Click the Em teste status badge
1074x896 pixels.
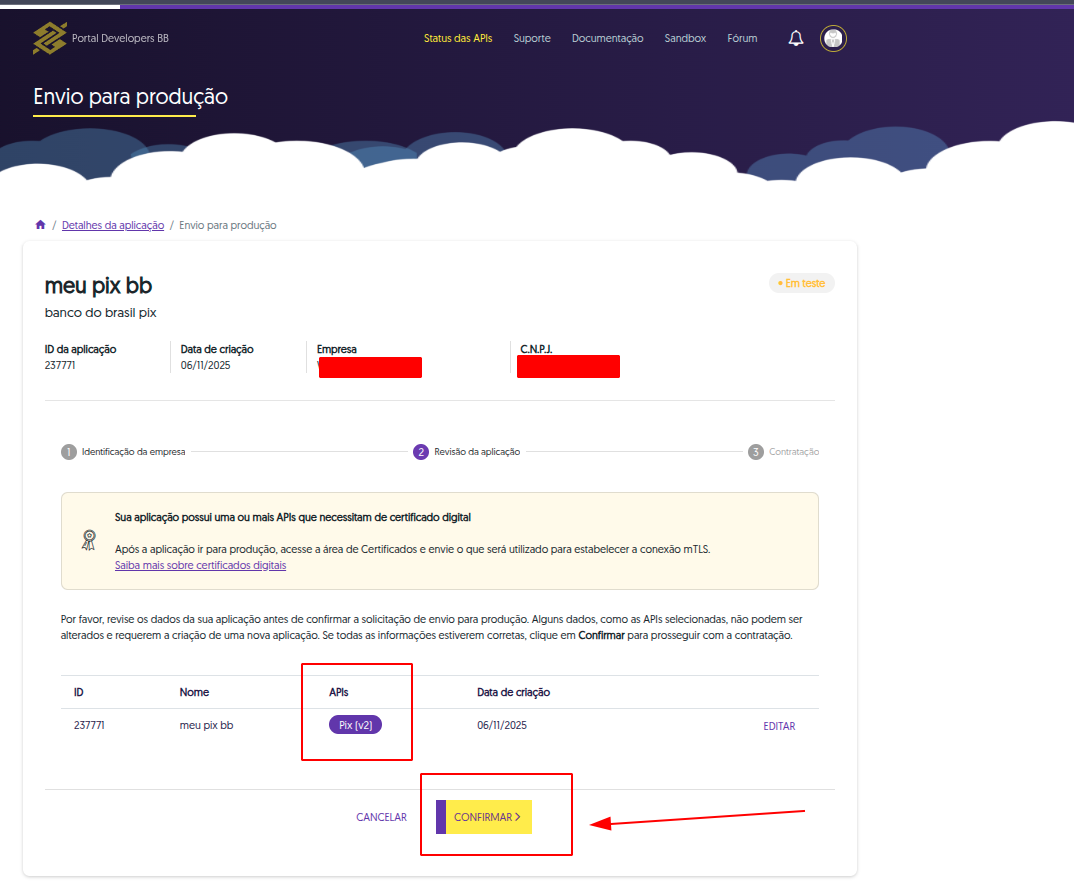801,283
